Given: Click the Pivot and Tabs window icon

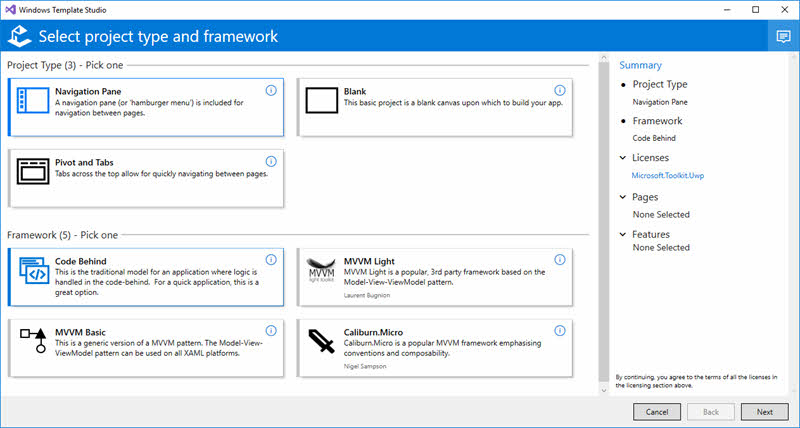Looking at the screenshot, I should tap(33, 171).
